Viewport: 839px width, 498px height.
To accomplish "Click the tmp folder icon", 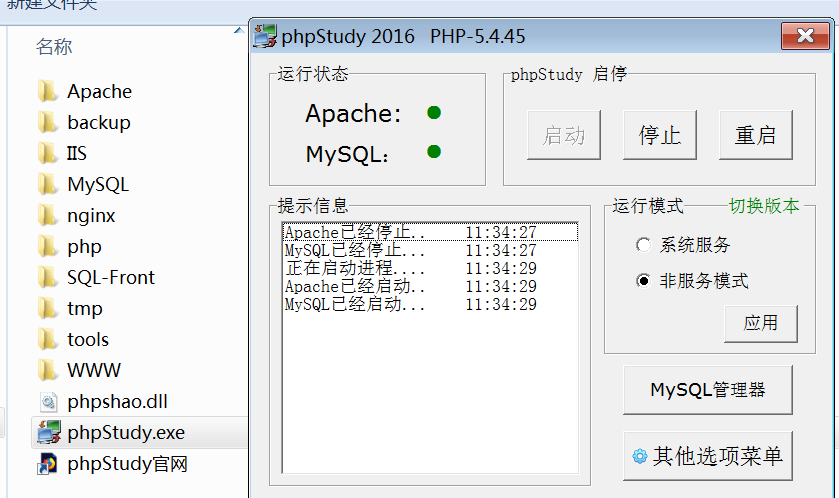I will [48, 309].
